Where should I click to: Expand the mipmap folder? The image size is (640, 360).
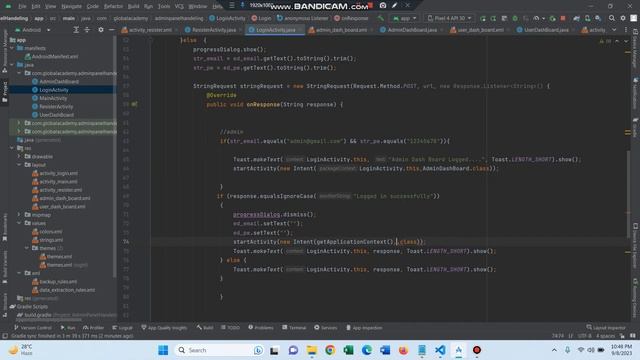(x=19, y=215)
